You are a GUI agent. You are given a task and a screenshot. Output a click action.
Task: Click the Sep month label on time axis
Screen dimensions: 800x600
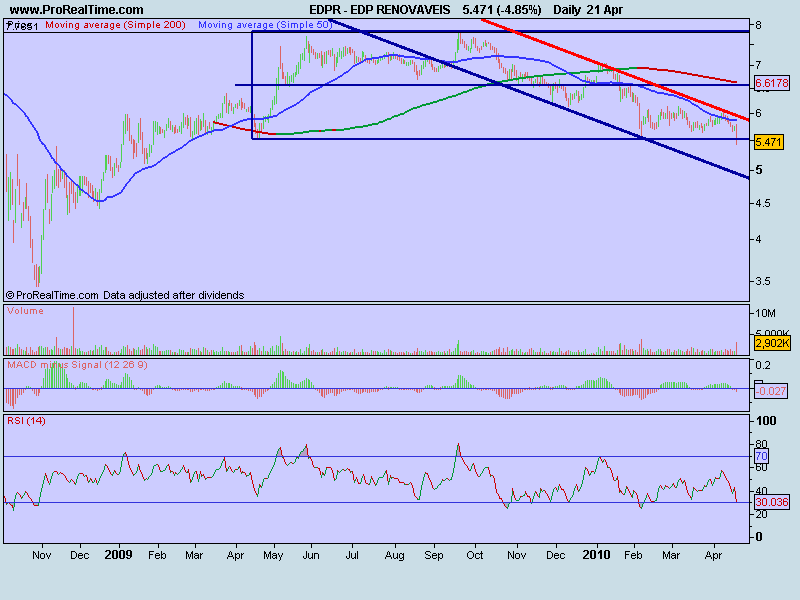pyautogui.click(x=434, y=555)
